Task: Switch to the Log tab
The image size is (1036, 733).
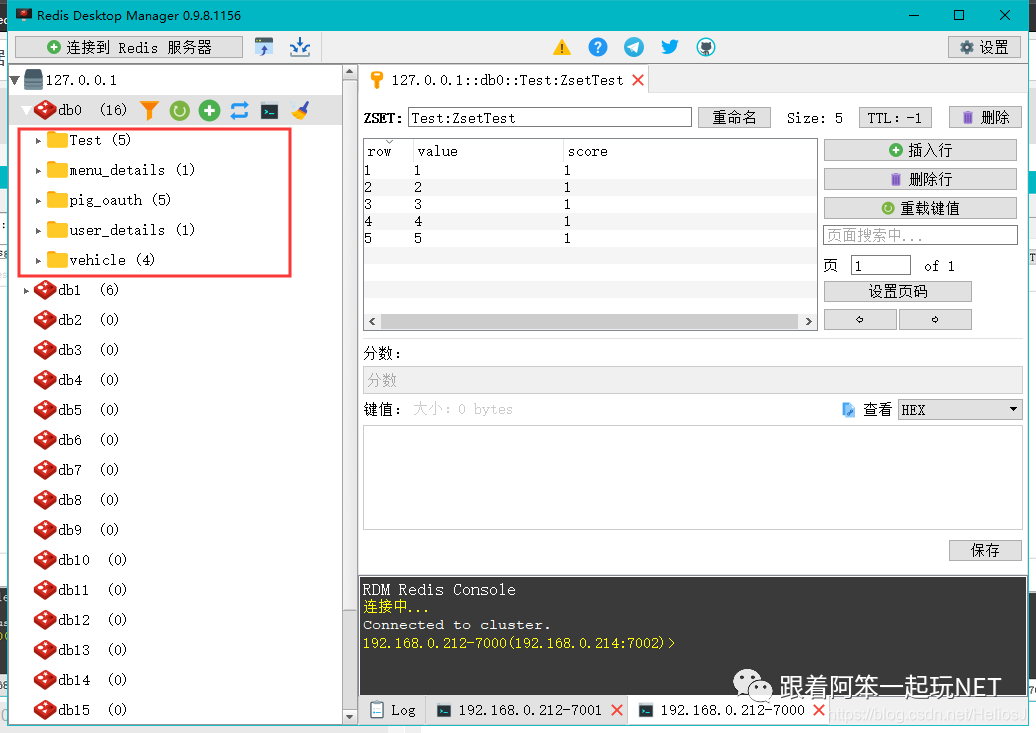Action: (394, 710)
